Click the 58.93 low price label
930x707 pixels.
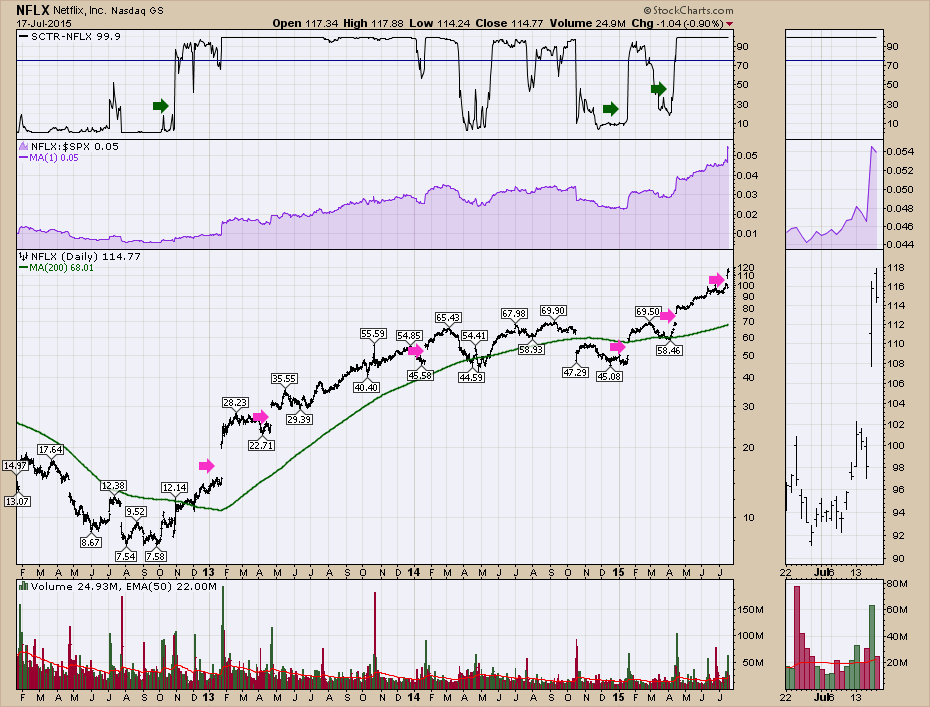tap(531, 350)
